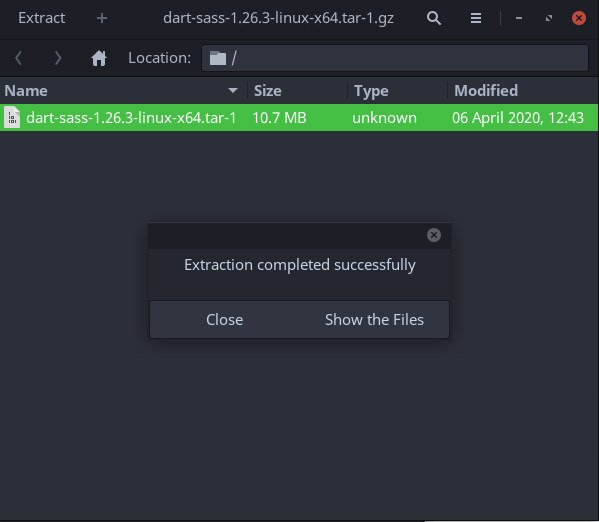599x522 pixels.
Task: Focus the Location path field
Action: click(395, 58)
